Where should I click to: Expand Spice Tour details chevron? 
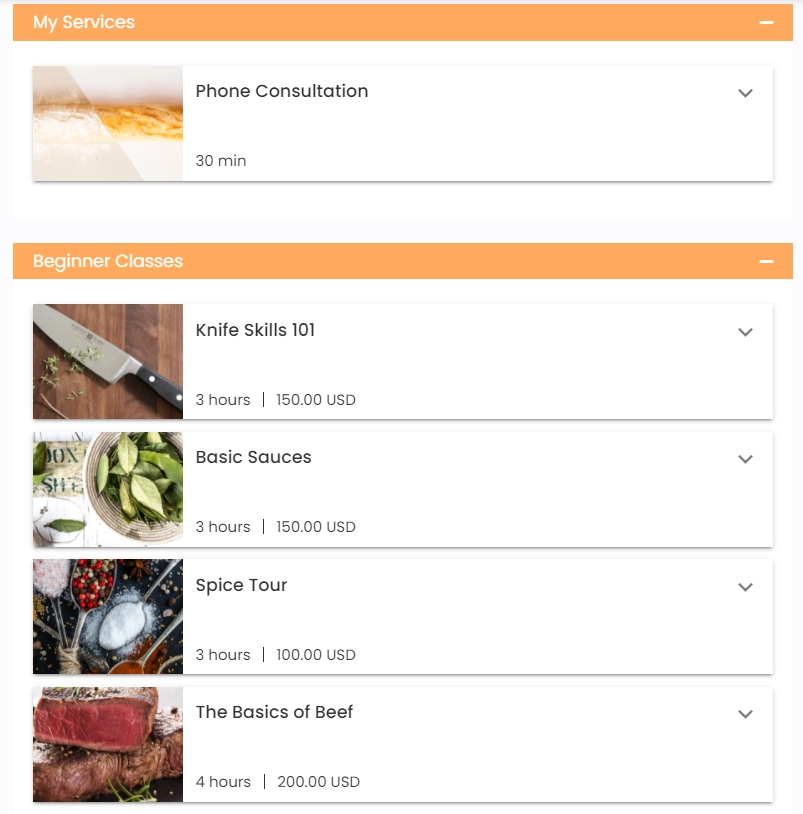click(745, 587)
